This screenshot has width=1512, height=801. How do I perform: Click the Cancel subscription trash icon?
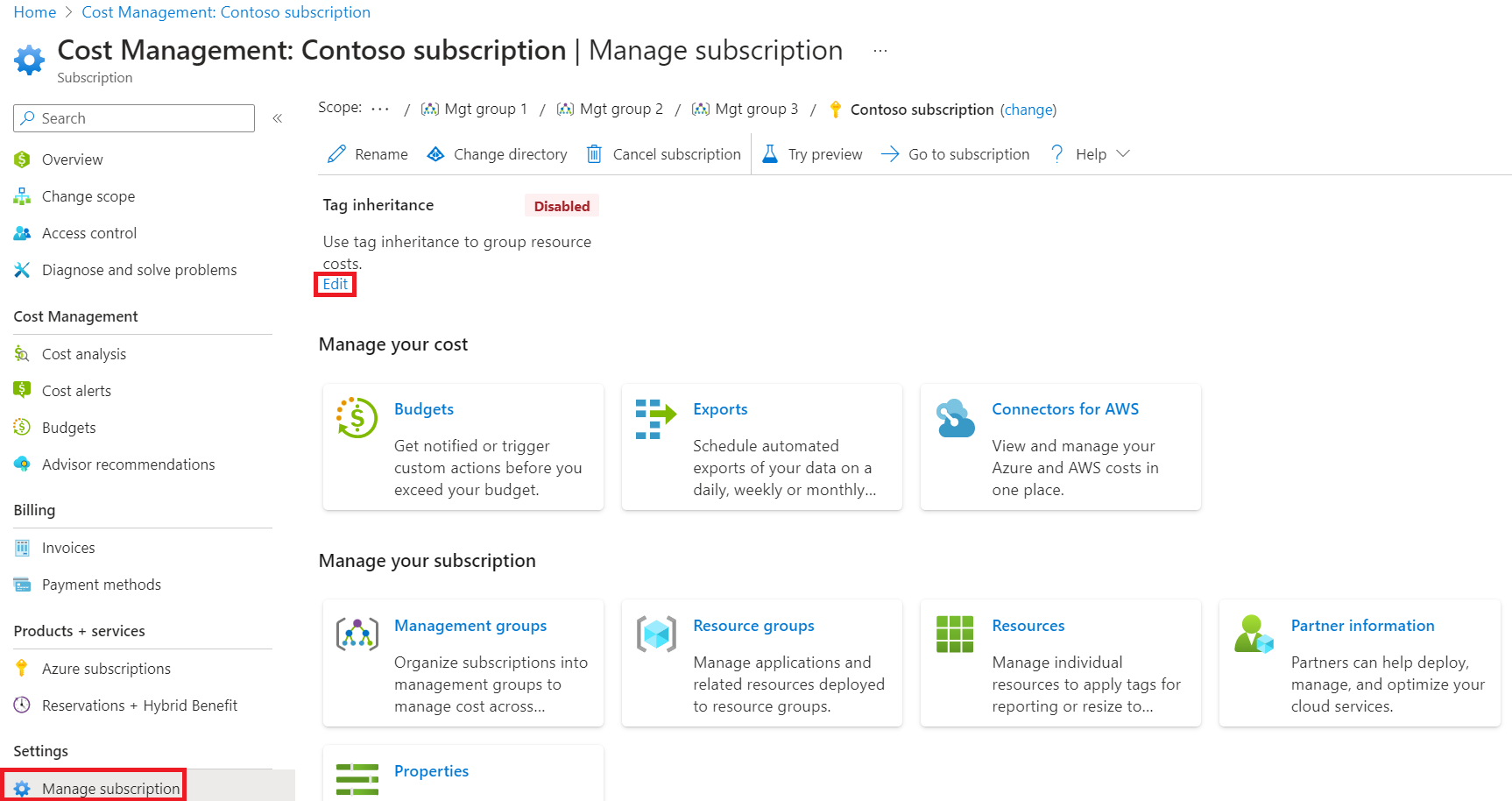tap(594, 154)
